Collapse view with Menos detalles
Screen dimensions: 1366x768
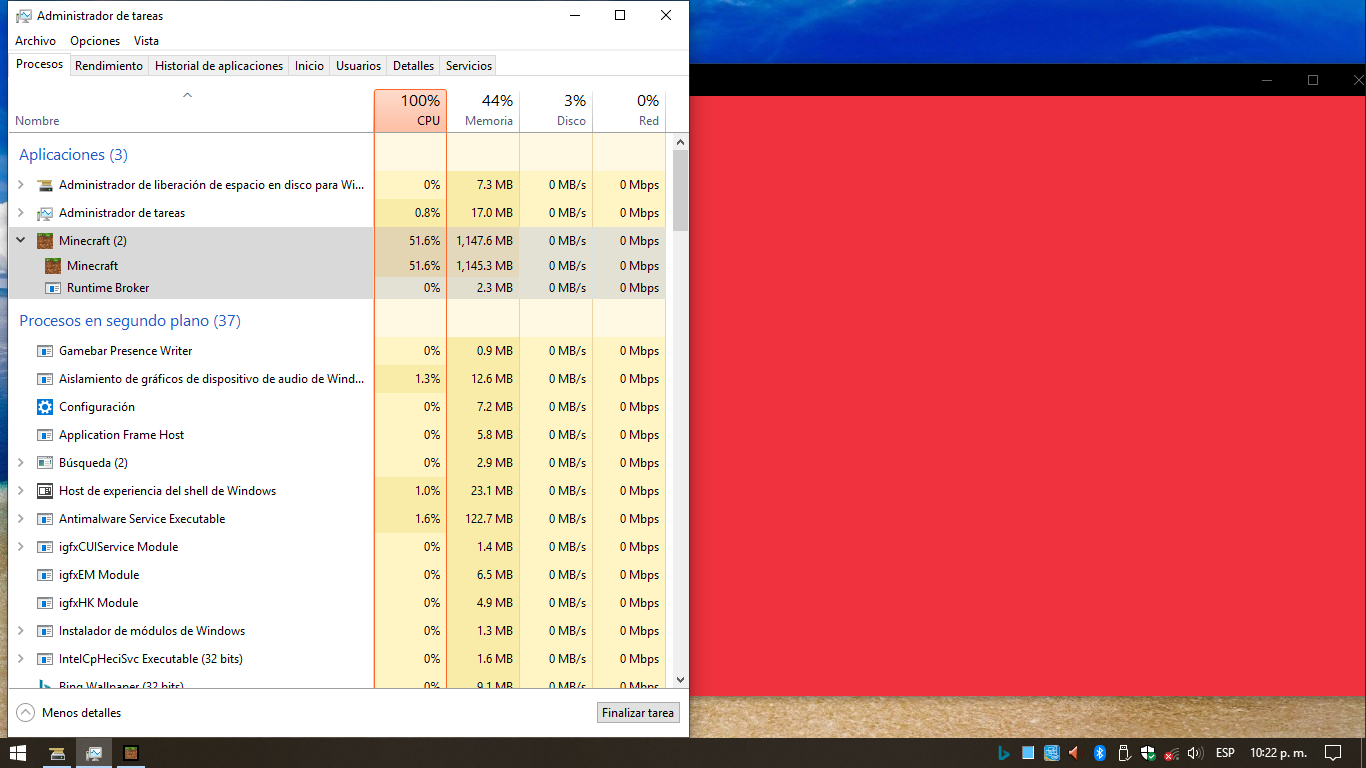[x=70, y=713]
